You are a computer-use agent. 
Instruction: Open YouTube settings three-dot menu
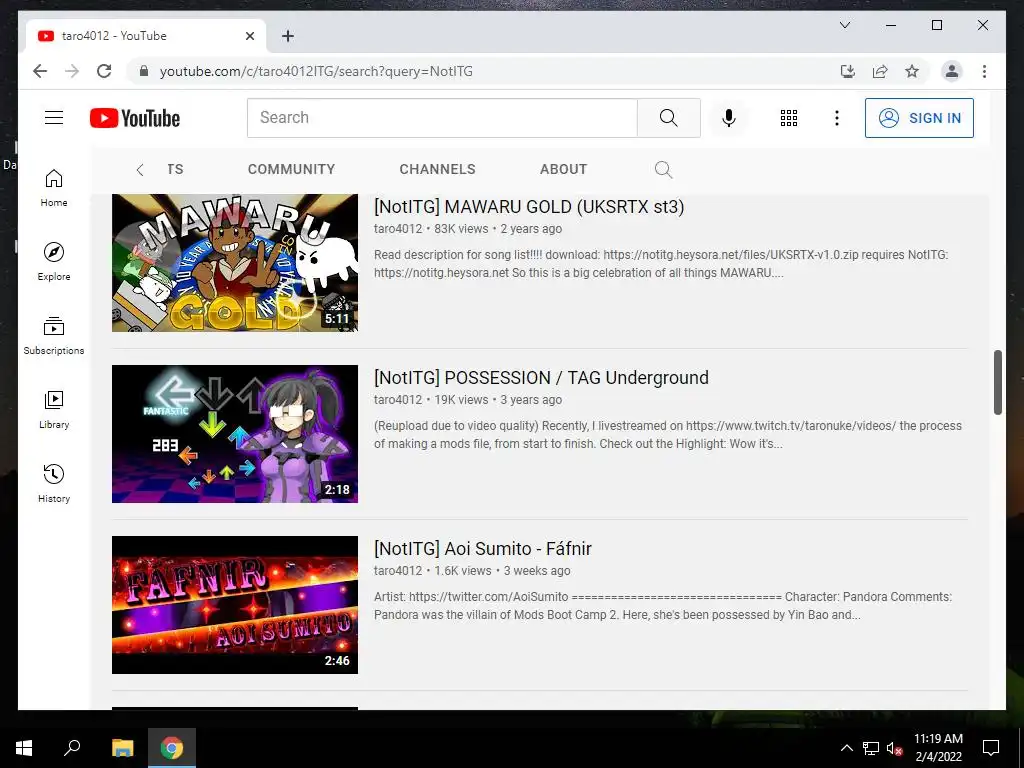tap(837, 118)
